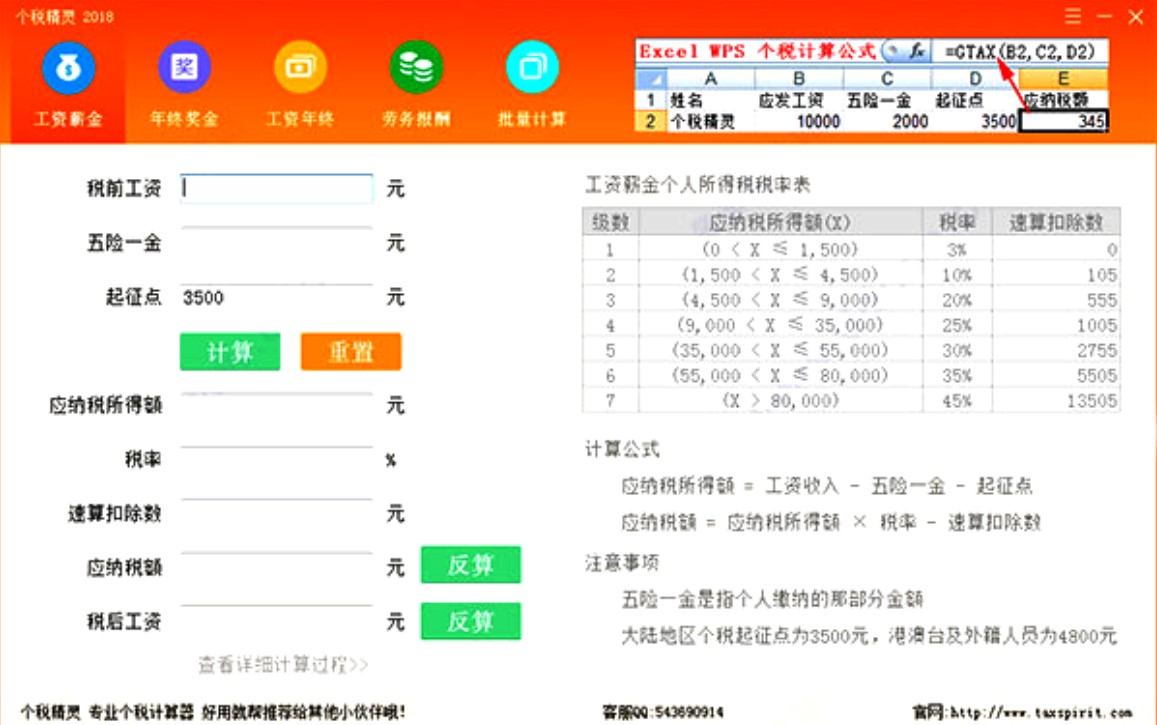Click the 工资薪金个人所得税税率表 heading
This screenshot has height=725, width=1157.
[x=697, y=184]
